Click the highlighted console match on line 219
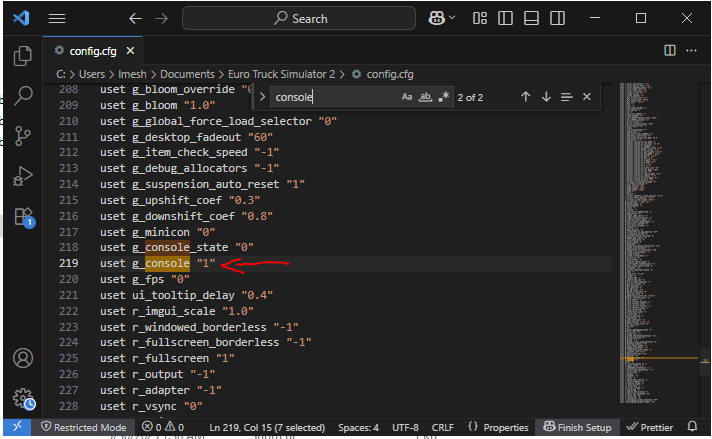 tap(167, 263)
